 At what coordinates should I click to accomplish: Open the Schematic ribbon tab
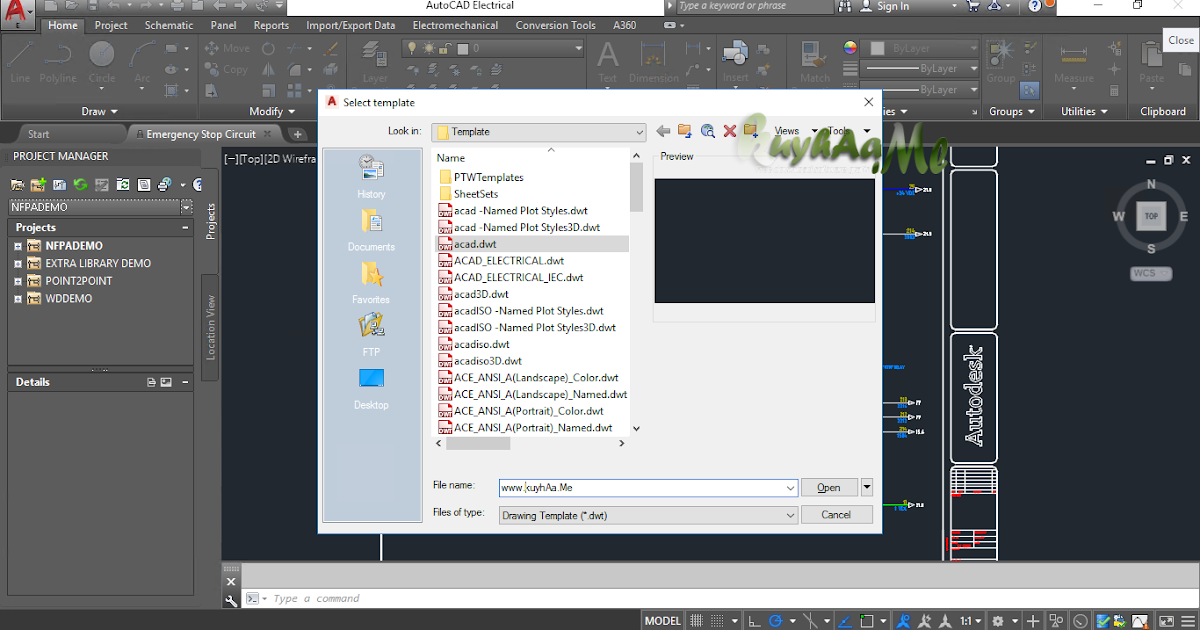pos(169,25)
